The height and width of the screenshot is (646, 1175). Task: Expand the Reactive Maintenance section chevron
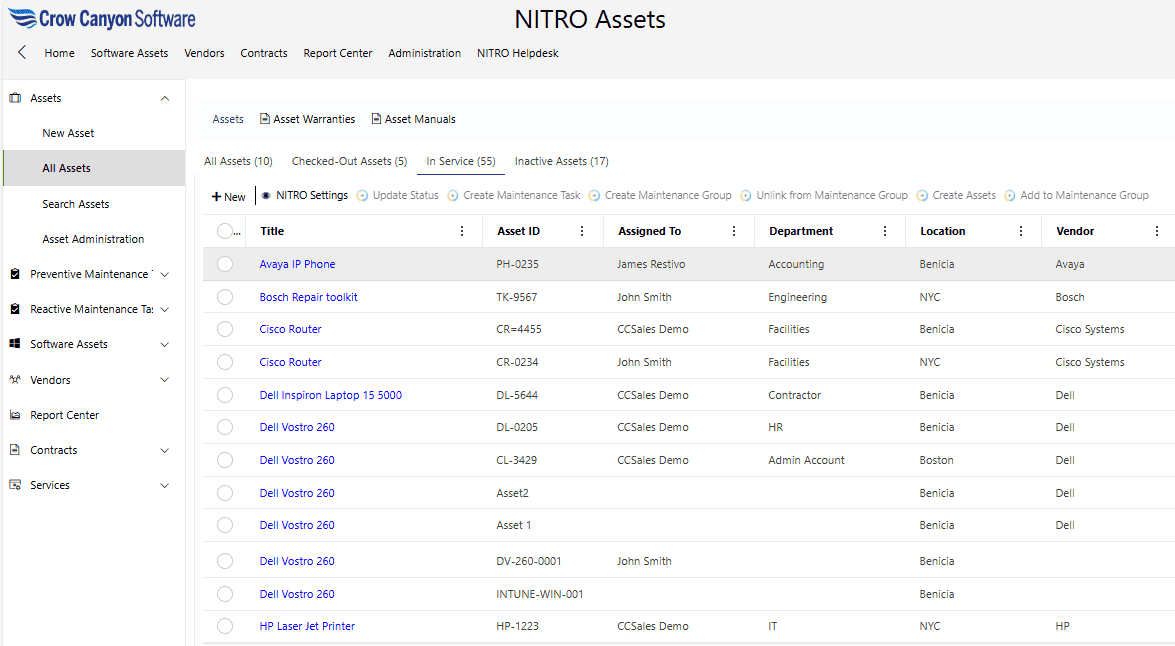pos(165,309)
